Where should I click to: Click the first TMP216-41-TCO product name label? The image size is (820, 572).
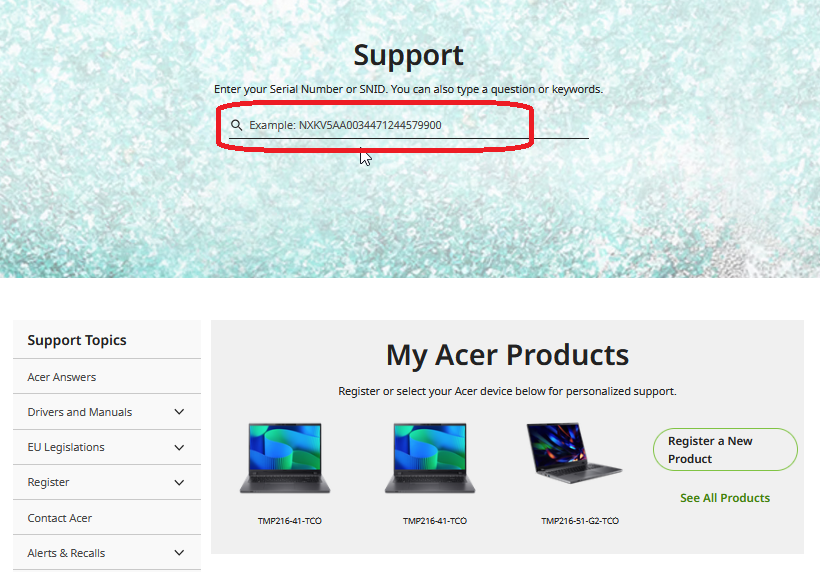[290, 521]
